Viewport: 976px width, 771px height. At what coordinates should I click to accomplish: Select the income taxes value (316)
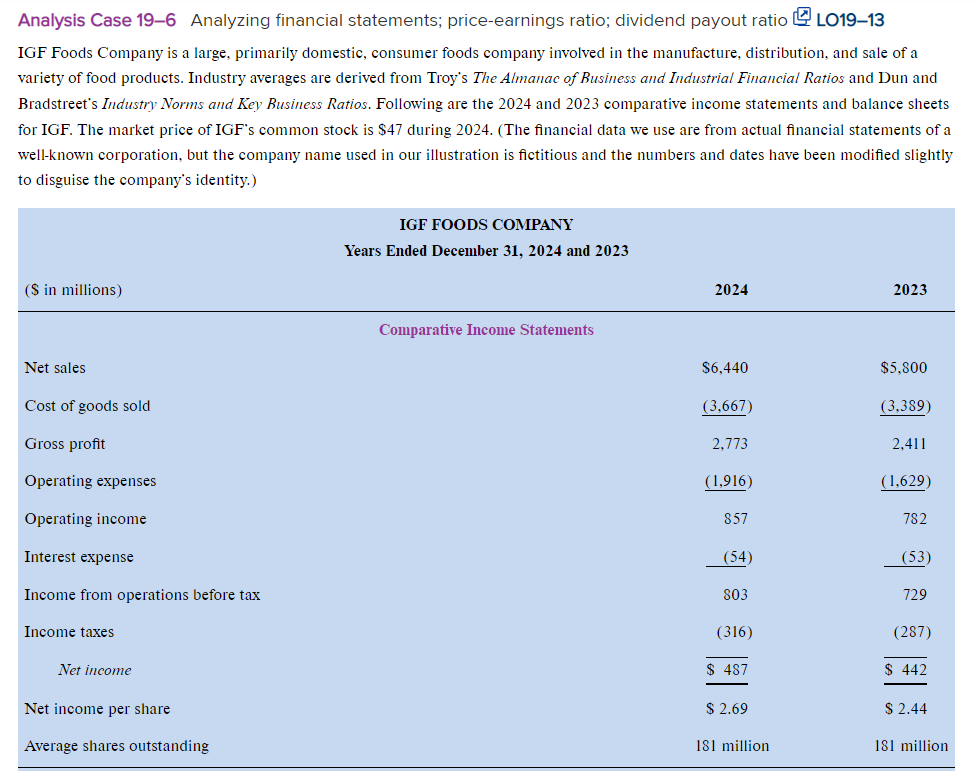click(x=734, y=632)
